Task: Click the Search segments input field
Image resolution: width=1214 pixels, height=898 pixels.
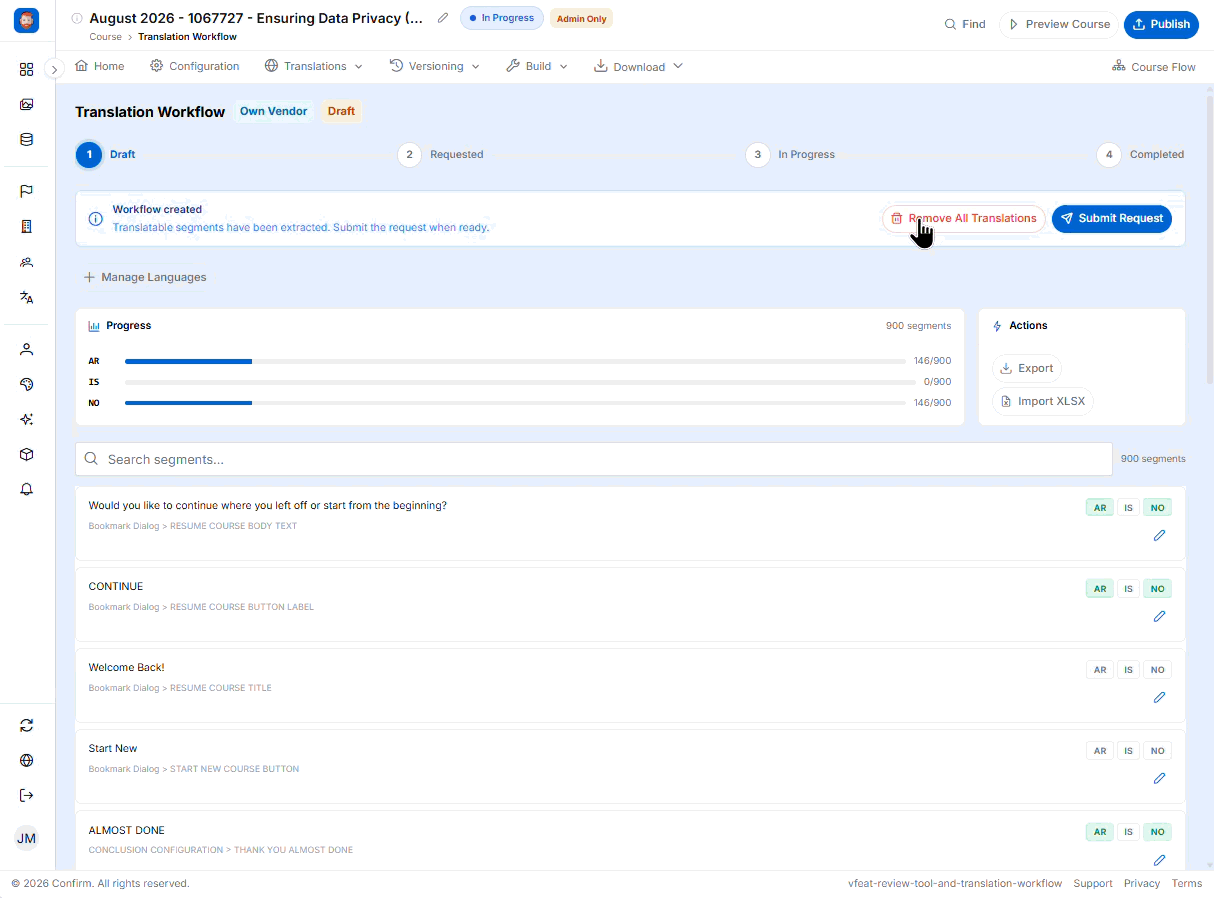Action: coord(594,459)
